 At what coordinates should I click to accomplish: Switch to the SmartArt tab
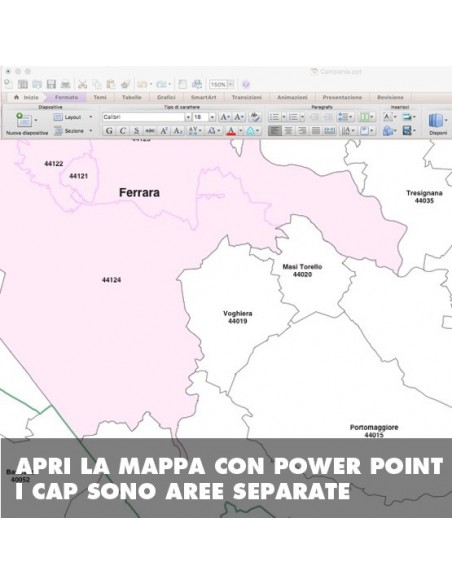tap(203, 97)
